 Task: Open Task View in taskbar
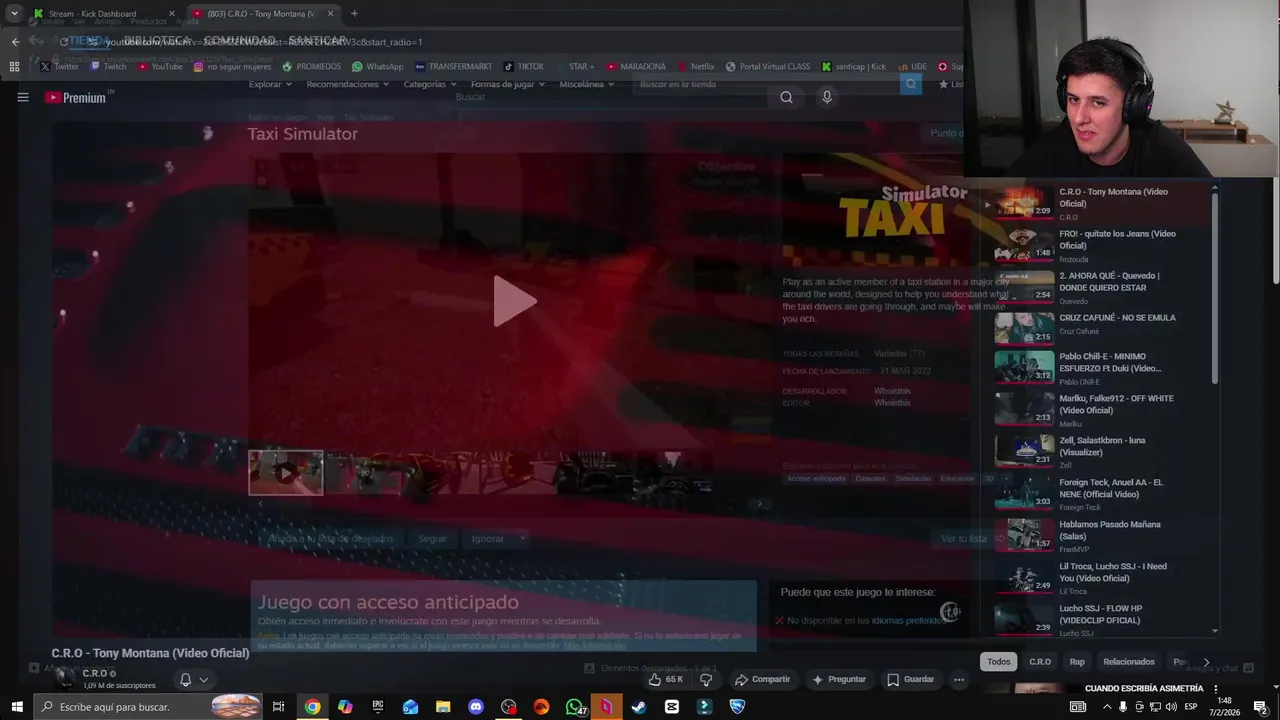278,707
